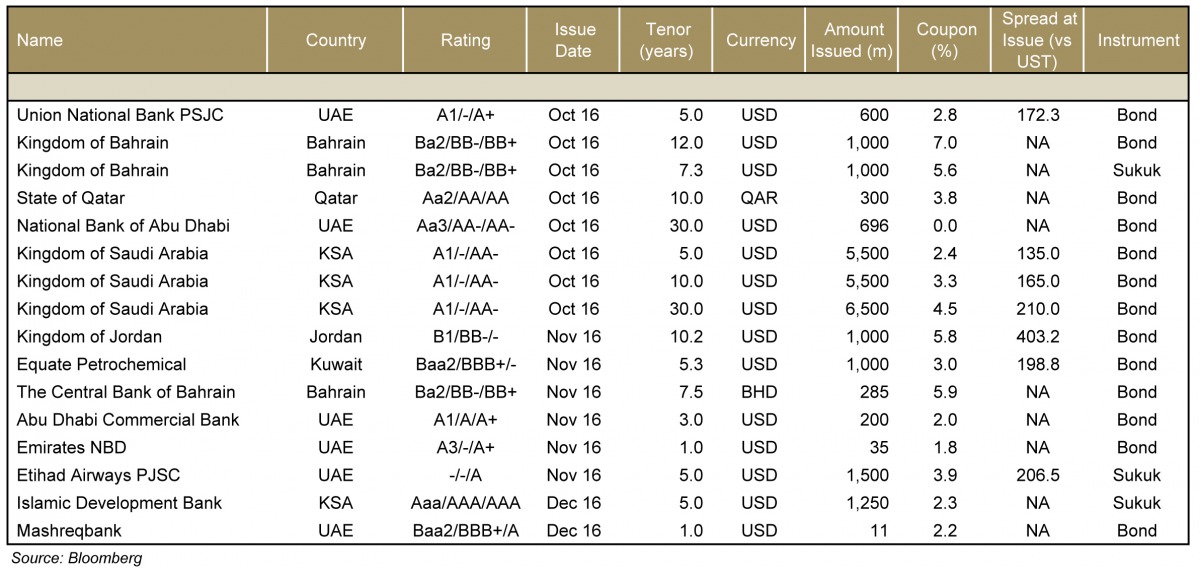
Task: Click the Equate Petrochemical name cell
Action: (x=102, y=365)
